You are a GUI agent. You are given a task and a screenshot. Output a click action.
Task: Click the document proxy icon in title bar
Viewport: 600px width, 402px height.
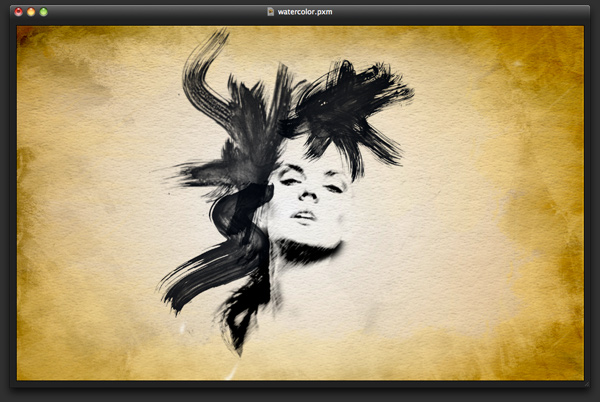click(x=271, y=12)
